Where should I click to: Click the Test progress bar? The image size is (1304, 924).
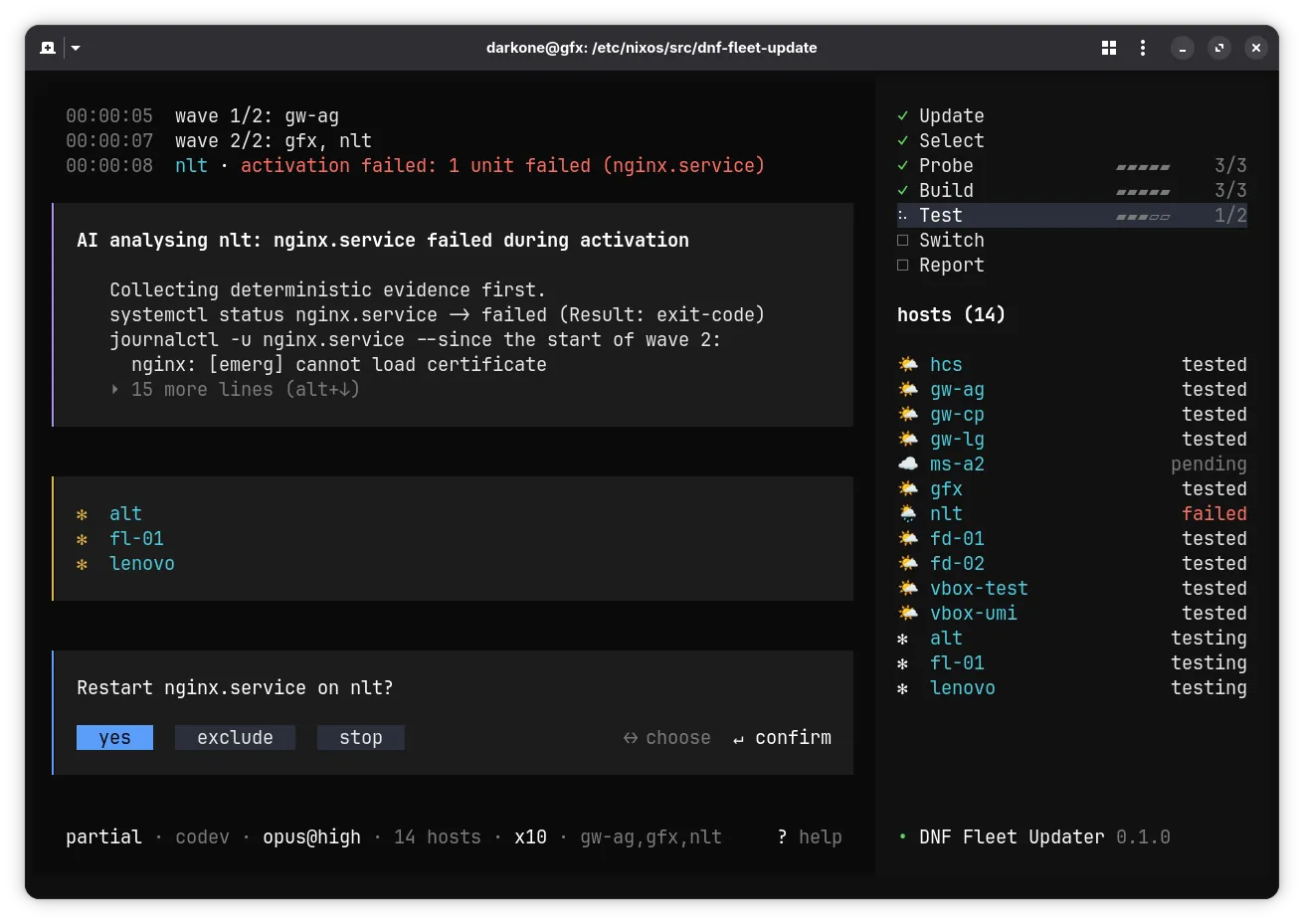tap(1143, 217)
